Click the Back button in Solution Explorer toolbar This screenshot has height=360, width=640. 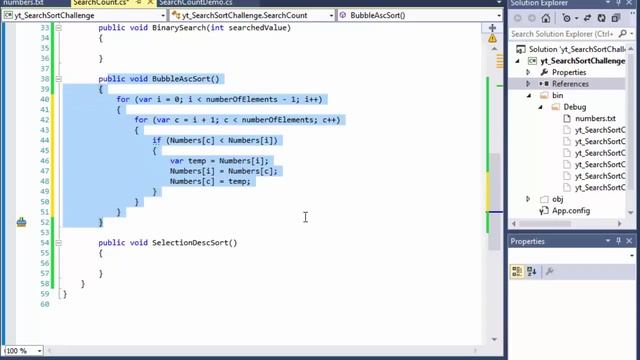pyautogui.click(x=518, y=18)
